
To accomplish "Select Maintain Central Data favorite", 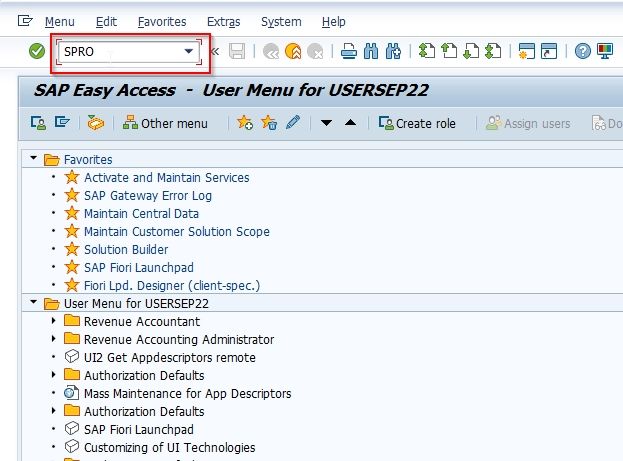I will pyautogui.click(x=141, y=214).
